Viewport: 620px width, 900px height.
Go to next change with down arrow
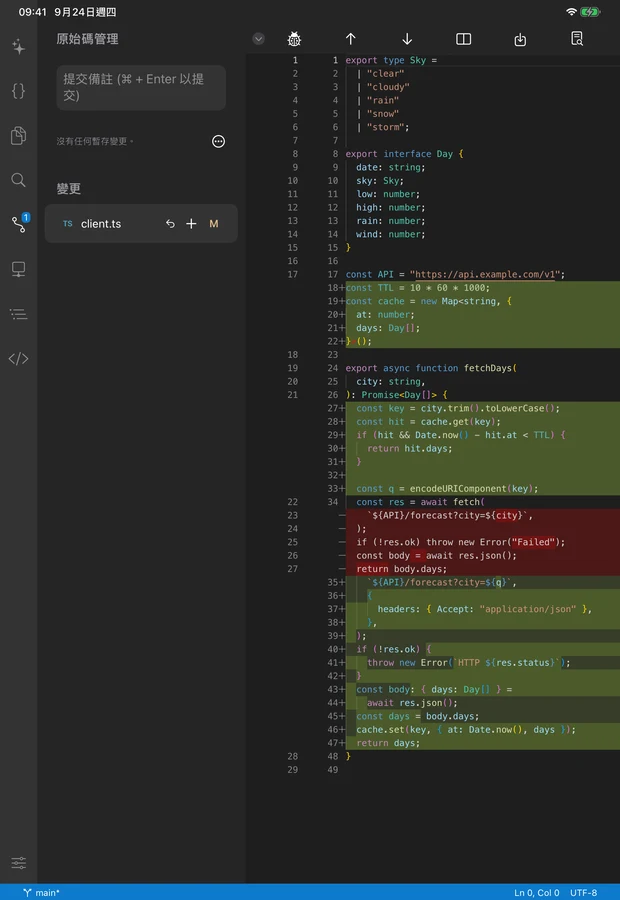407,39
